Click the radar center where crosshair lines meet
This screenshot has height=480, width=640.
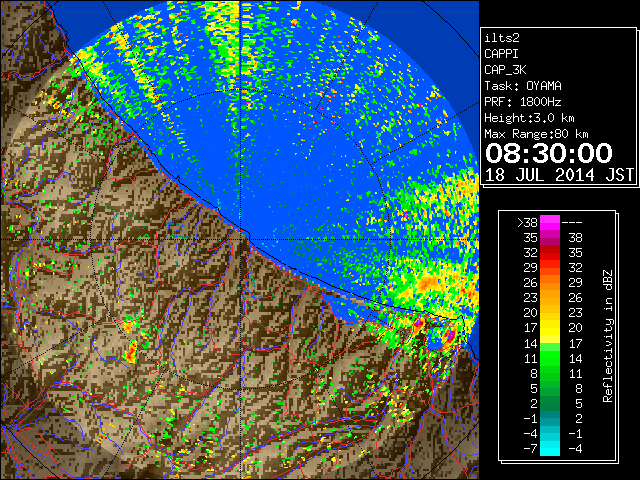pyautogui.click(x=241, y=239)
